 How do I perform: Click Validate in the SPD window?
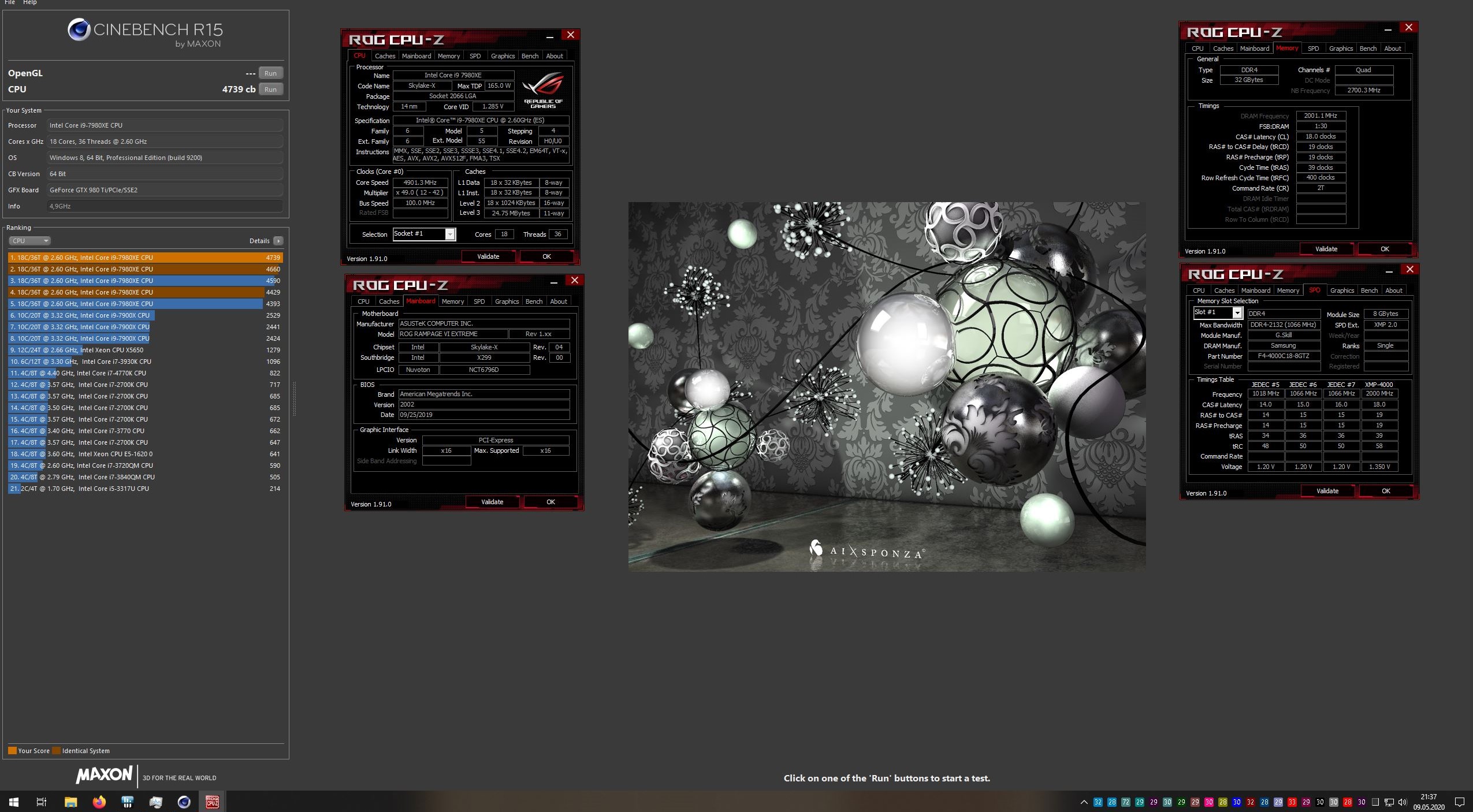[1327, 491]
